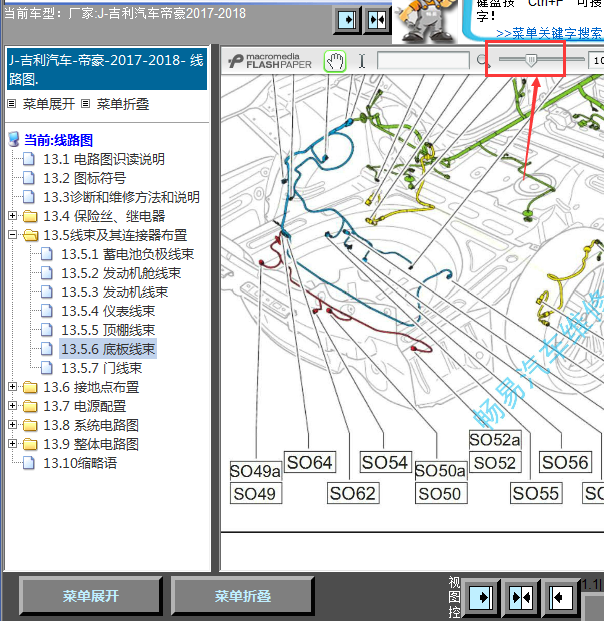Viewport: 604px width, 621px height.
Task: Open 13.1 电路图识读说明 page
Action: pos(104,159)
